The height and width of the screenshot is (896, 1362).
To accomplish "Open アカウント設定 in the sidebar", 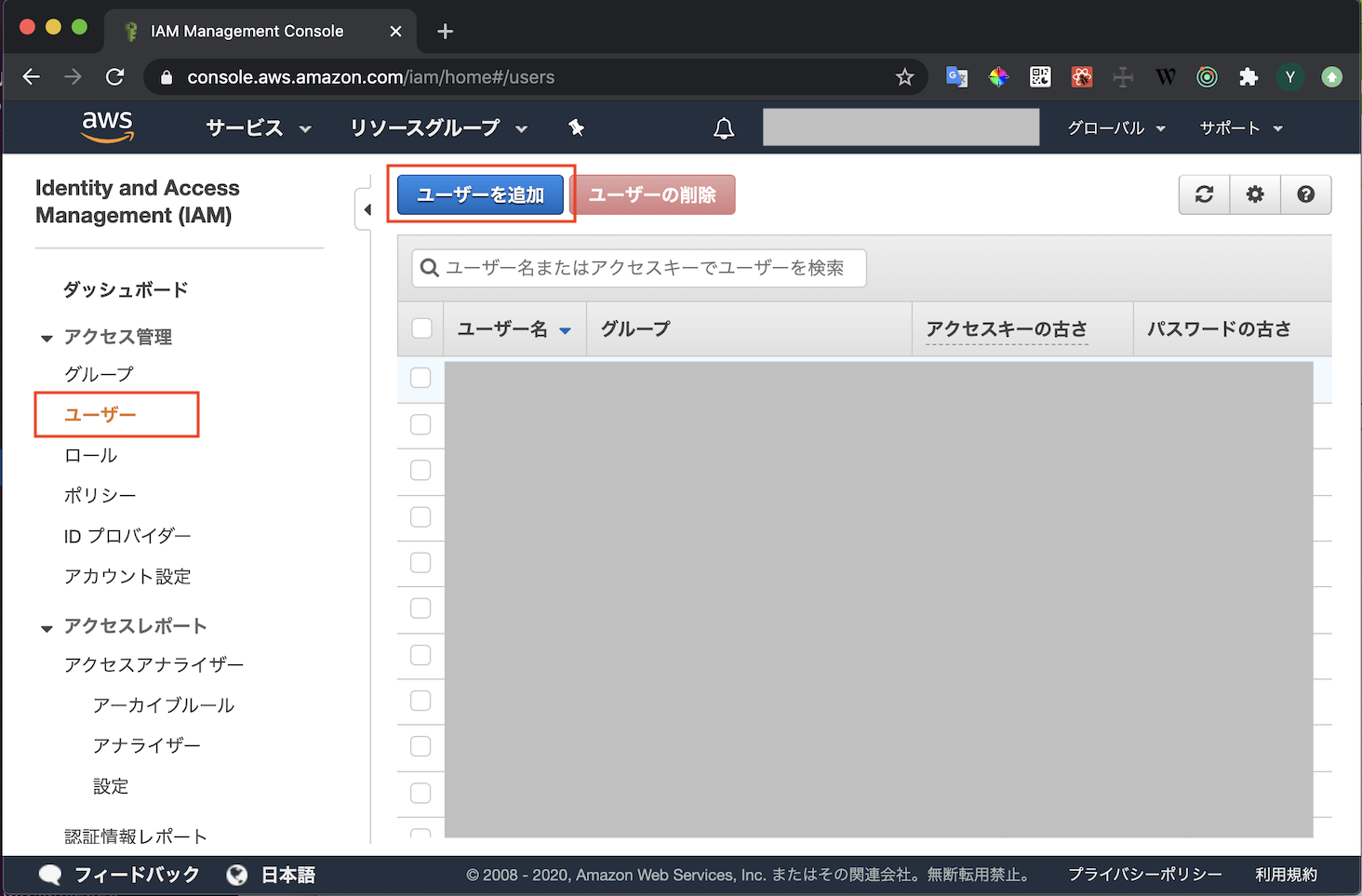I will 127,576.
